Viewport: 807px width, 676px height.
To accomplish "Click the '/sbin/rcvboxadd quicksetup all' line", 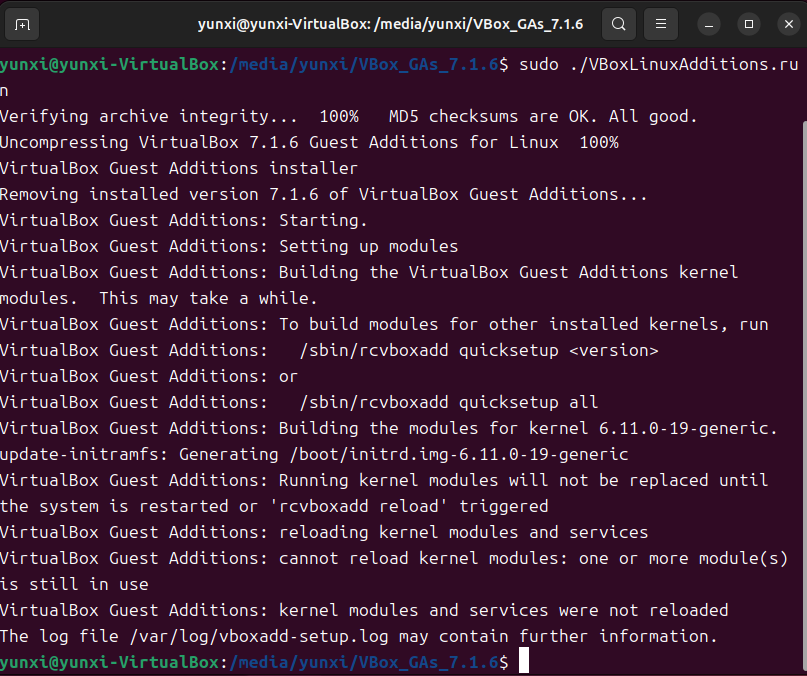I will click(449, 402).
